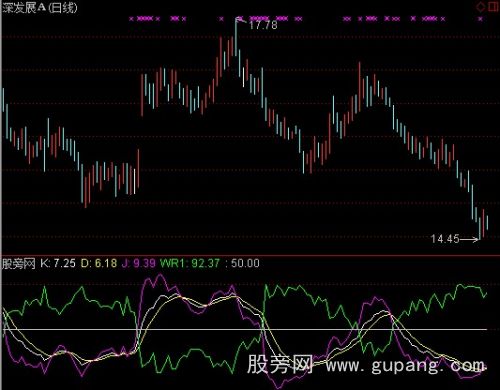The width and height of the screenshot is (500, 390).
Task: Click the lowest candlestick beside the 14.45 label
Action: 480,228
